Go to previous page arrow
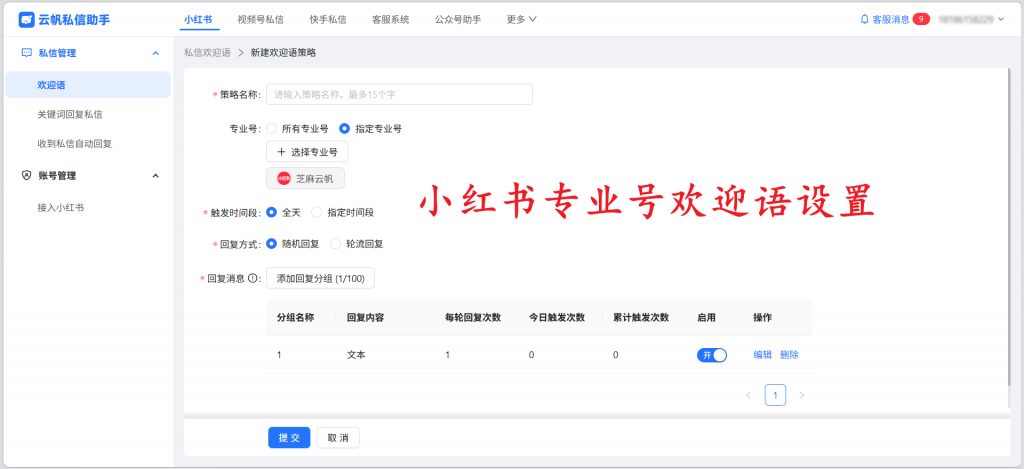The width and height of the screenshot is (1024, 469). [748, 395]
